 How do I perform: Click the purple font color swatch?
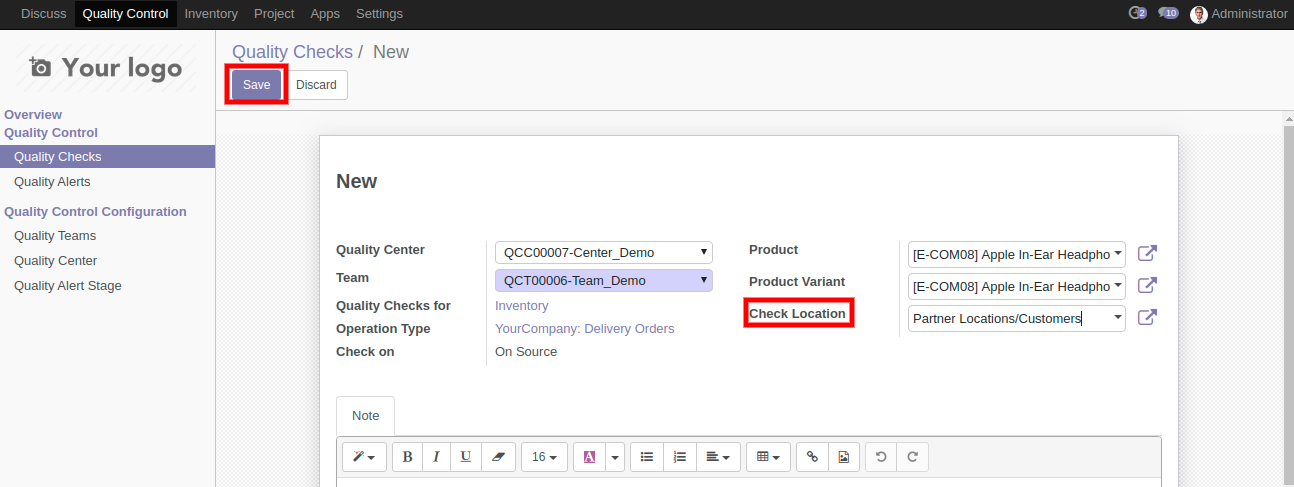point(589,457)
